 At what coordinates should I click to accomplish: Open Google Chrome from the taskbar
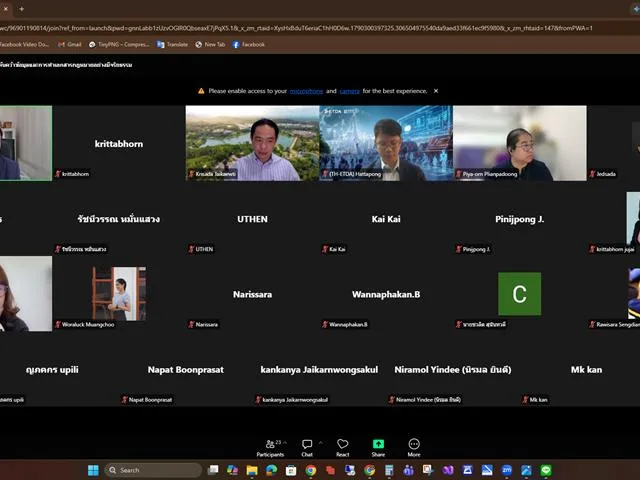coord(311,470)
